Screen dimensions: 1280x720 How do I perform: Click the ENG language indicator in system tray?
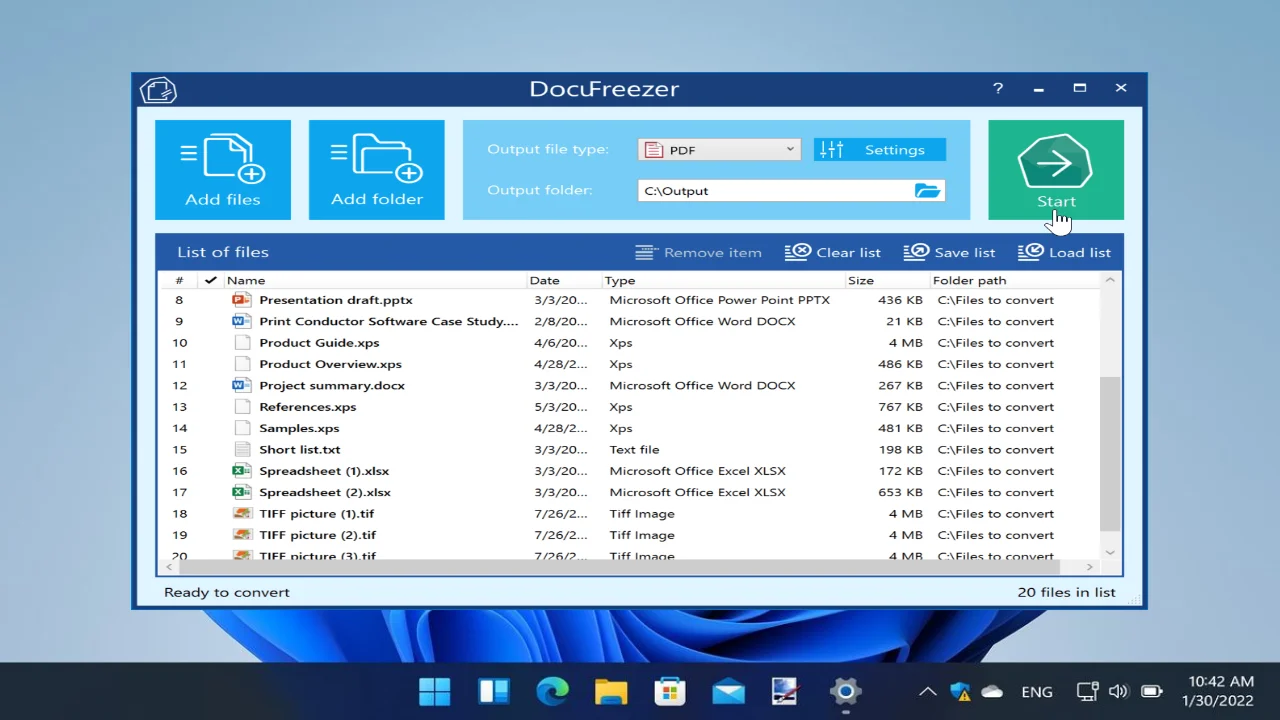(1037, 692)
